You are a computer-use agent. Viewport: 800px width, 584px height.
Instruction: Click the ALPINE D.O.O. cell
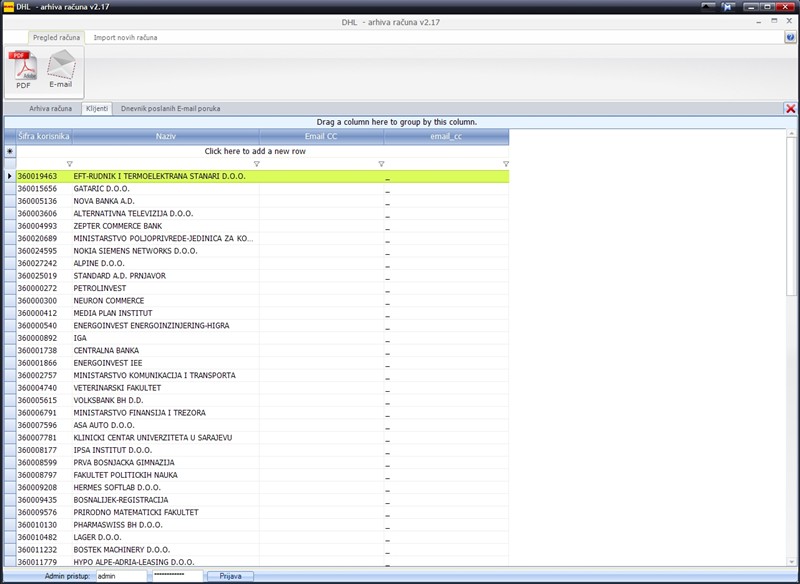tap(166, 264)
